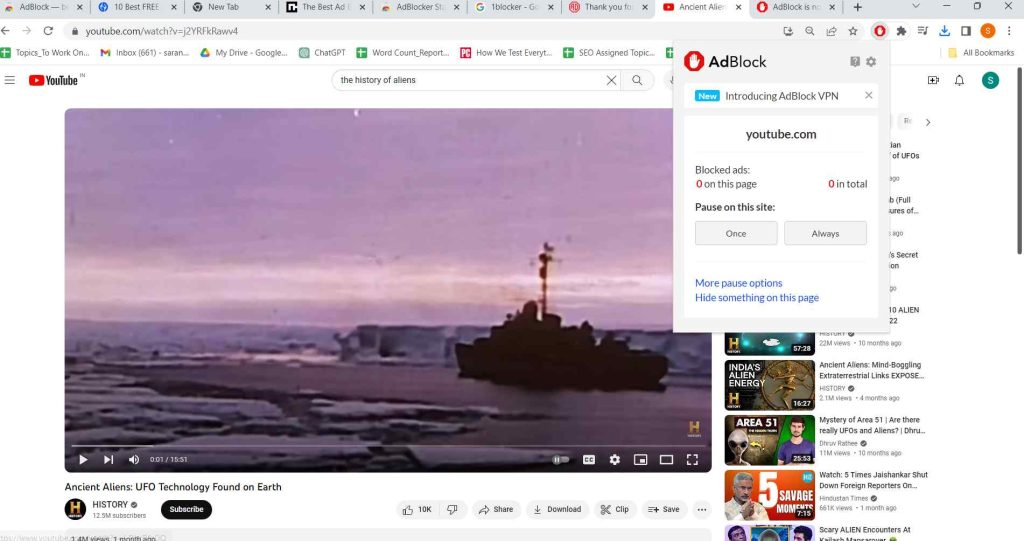Open the more actions ellipsis menu
1024x541 pixels.
click(x=702, y=510)
